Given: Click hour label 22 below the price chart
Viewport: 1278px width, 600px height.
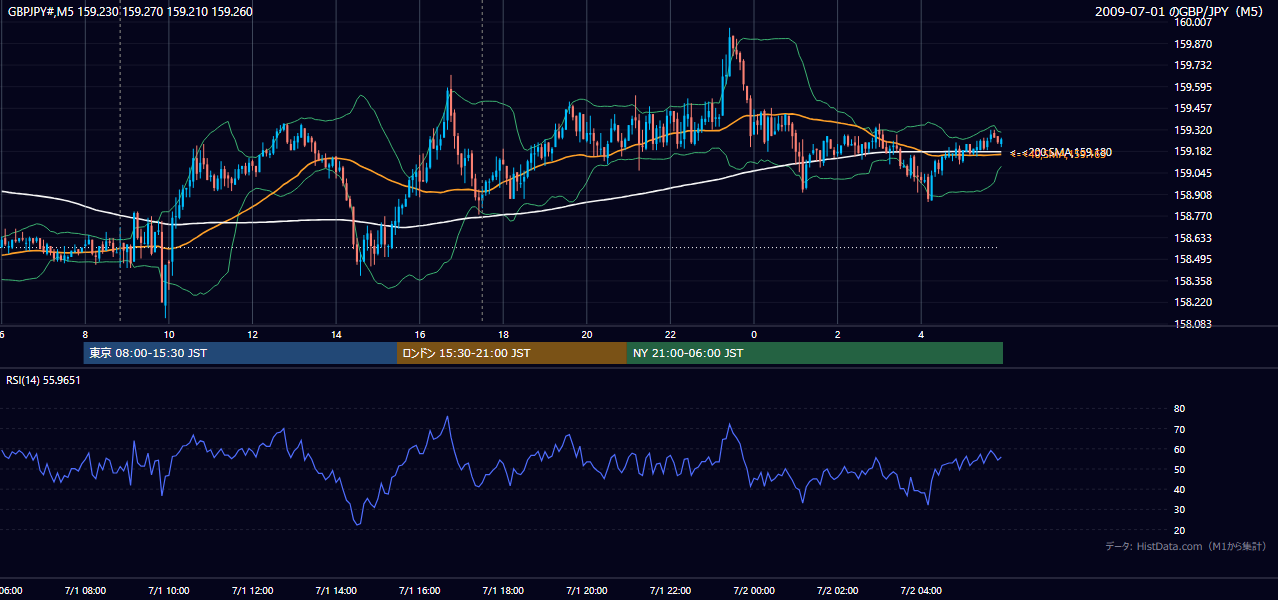Looking at the screenshot, I should coord(670,335).
